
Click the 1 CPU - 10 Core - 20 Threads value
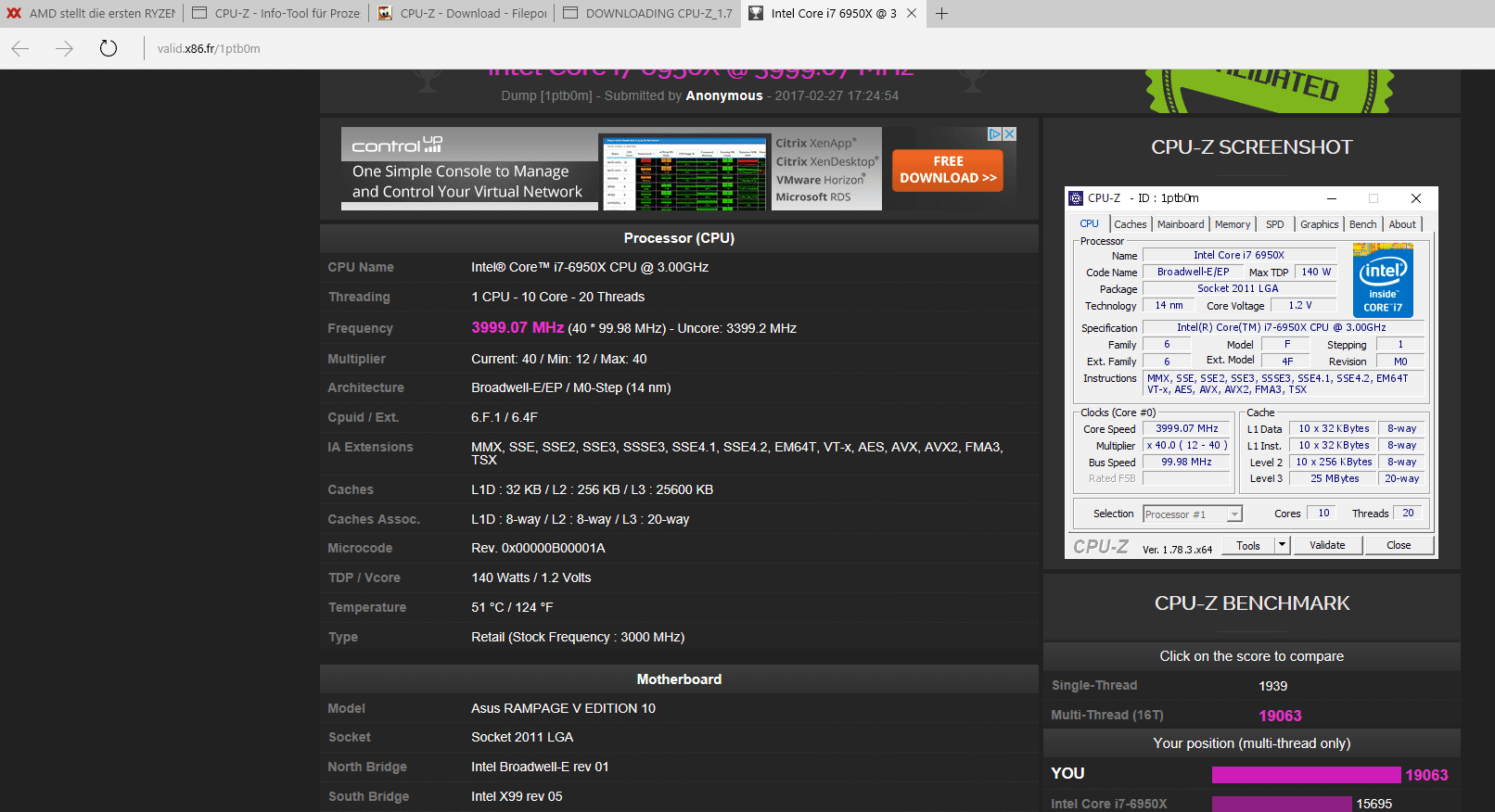557,297
